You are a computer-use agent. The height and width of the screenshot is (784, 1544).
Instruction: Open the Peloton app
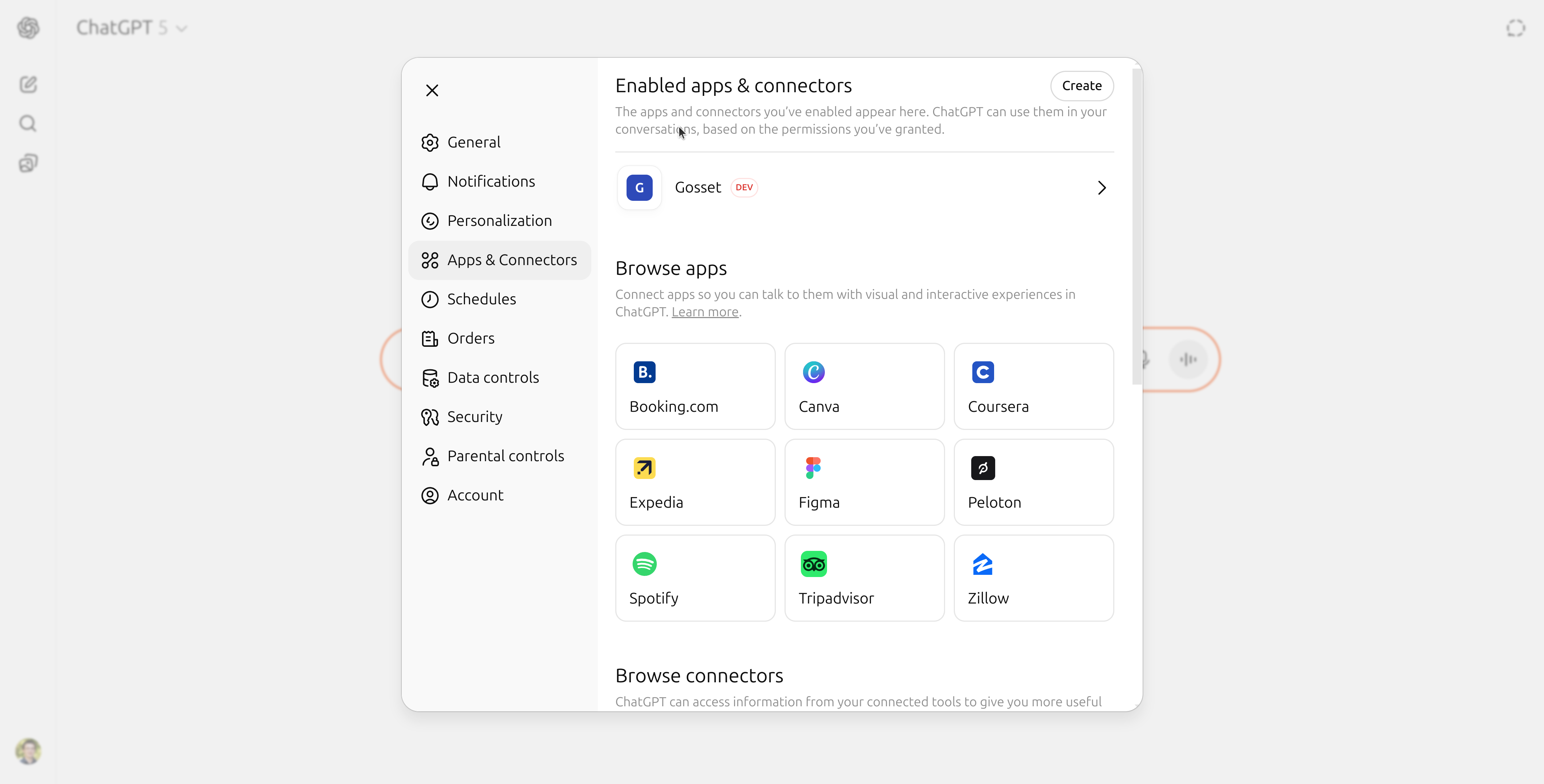tap(1033, 482)
